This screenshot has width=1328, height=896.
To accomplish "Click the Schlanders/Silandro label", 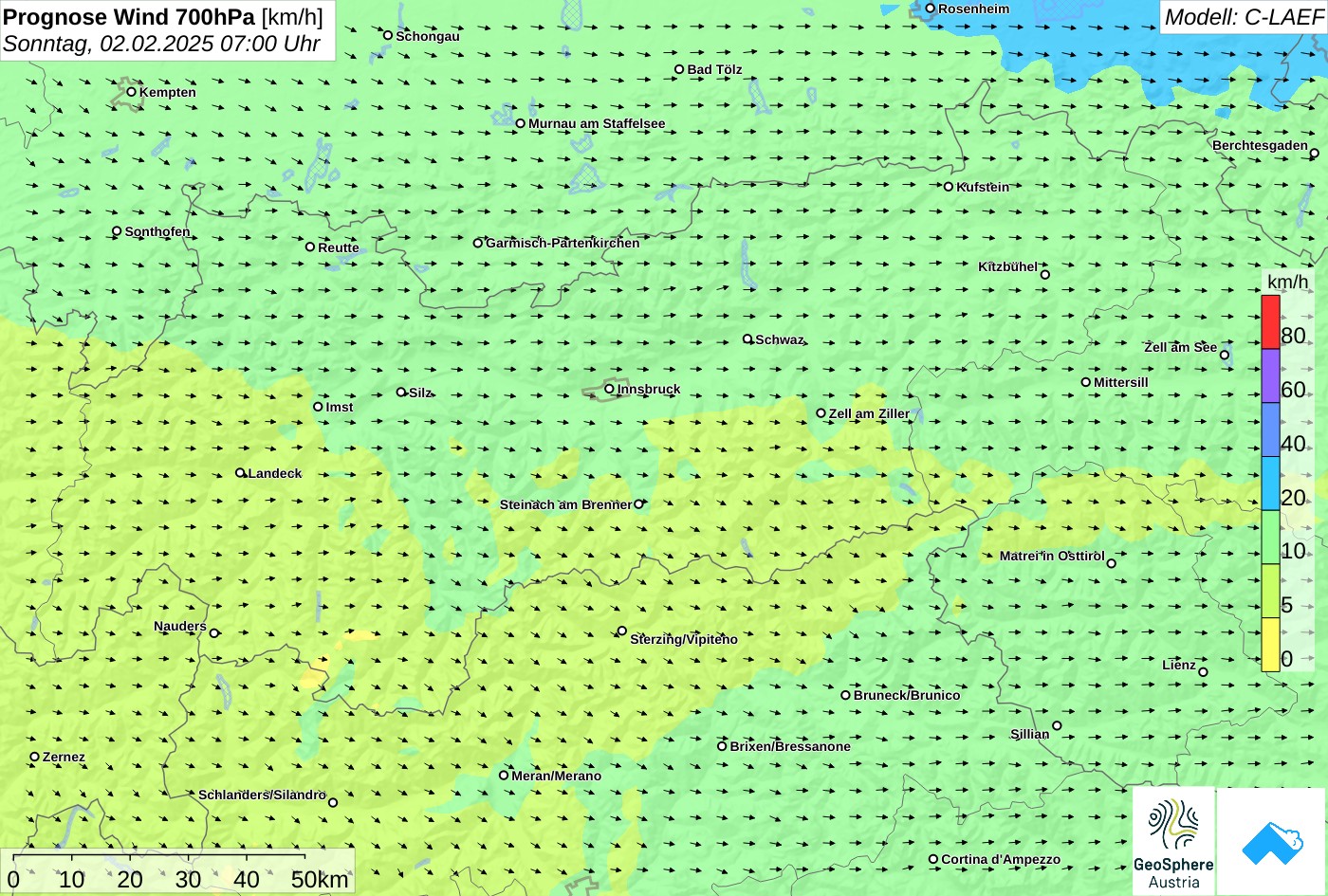I will [x=262, y=795].
